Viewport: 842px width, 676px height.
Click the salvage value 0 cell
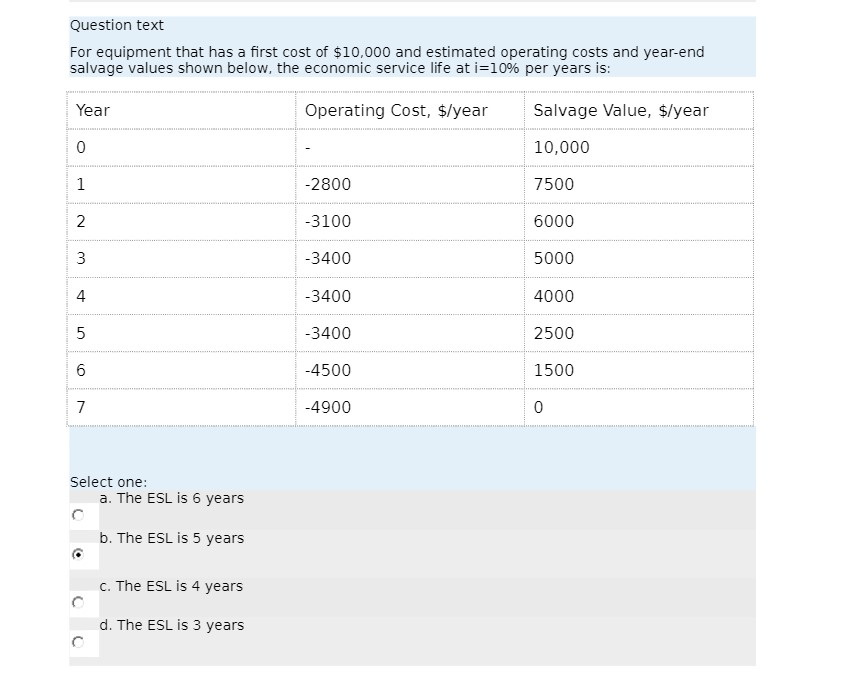(536, 407)
